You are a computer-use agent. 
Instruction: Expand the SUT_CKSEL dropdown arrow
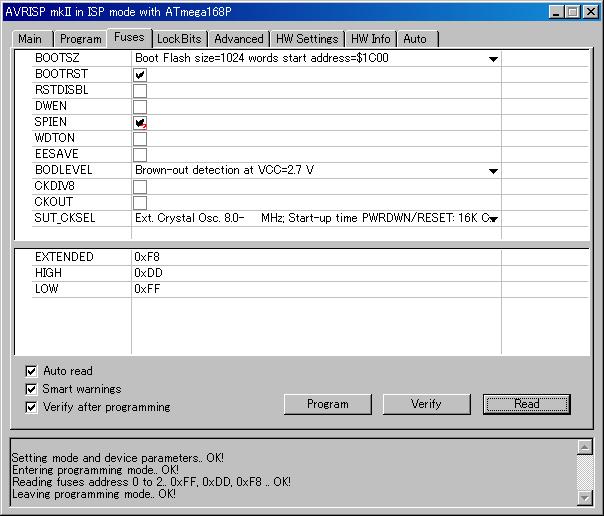(x=493, y=219)
